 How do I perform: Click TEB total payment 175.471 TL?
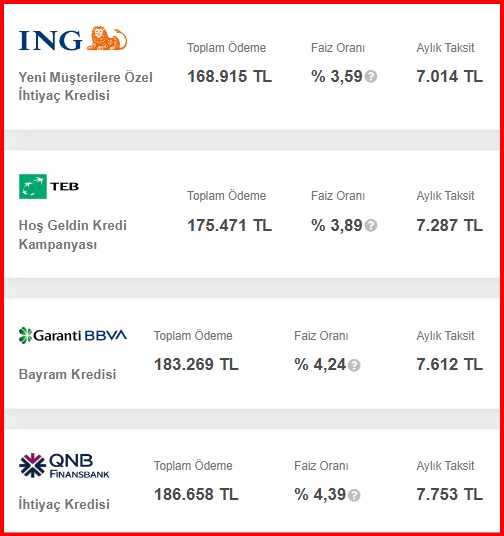tap(229, 225)
